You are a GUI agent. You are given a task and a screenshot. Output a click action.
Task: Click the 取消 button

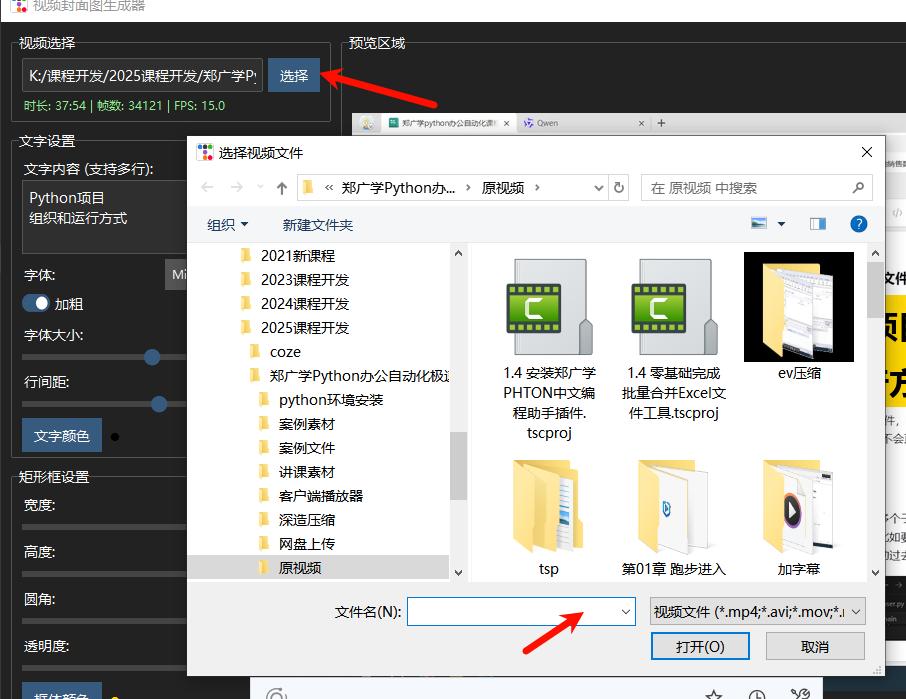coord(814,646)
